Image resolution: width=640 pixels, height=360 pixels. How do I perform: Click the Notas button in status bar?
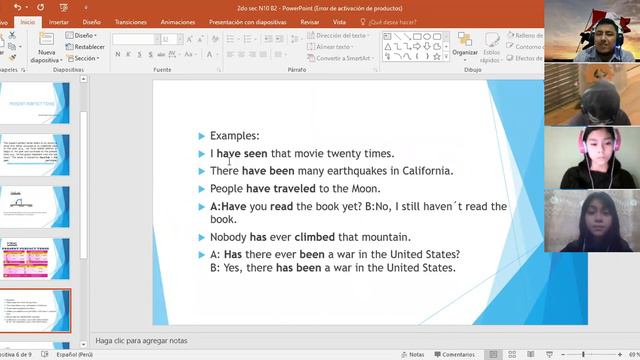[413, 354]
